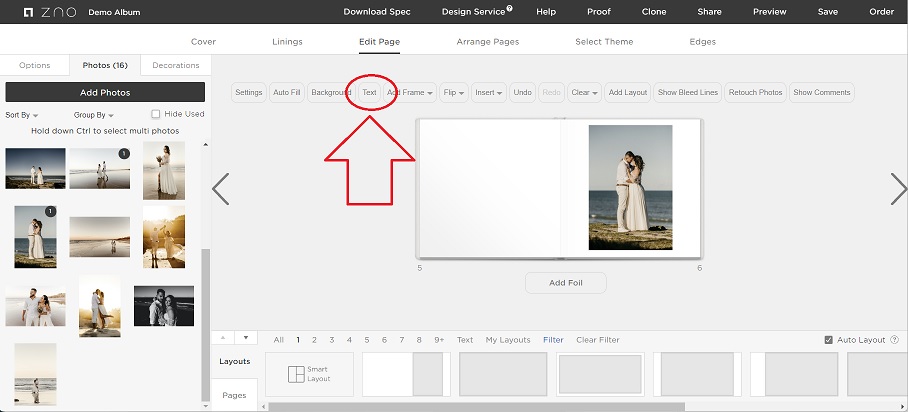Open the Decorations panel tab
The width and height of the screenshot is (908, 412).
tap(175, 65)
